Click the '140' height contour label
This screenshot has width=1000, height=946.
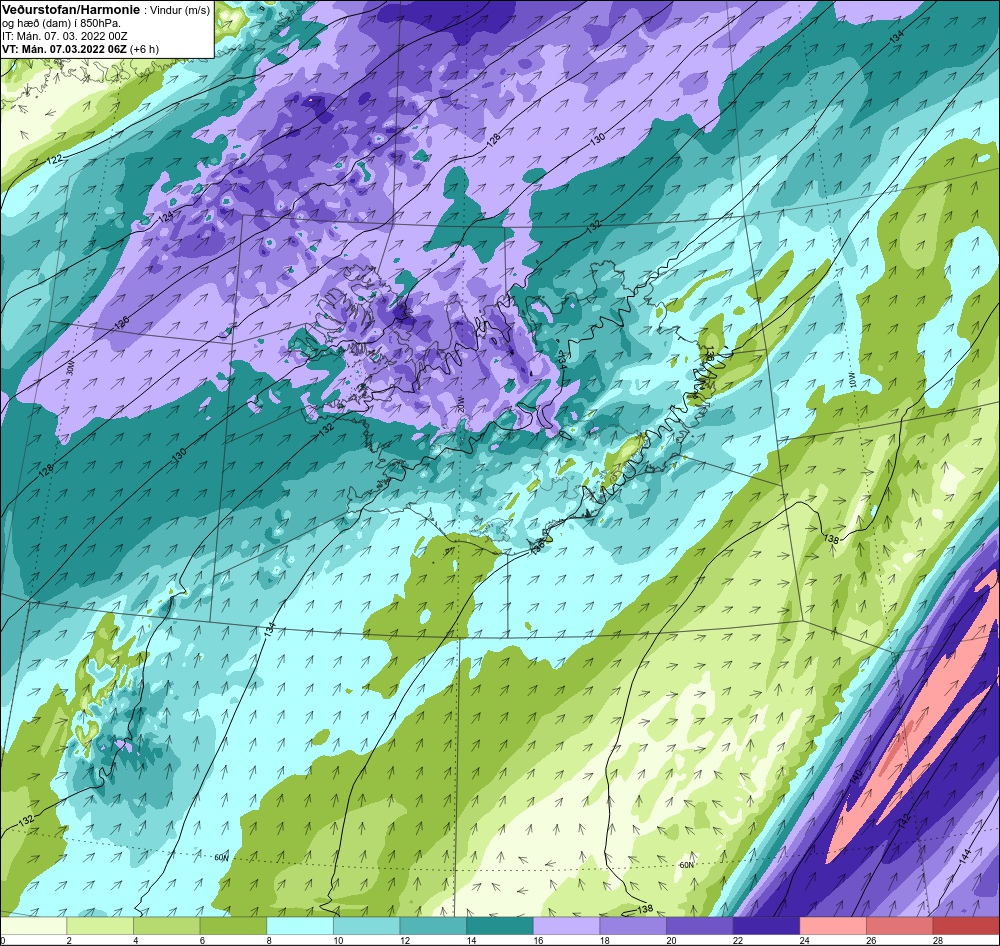point(856,776)
